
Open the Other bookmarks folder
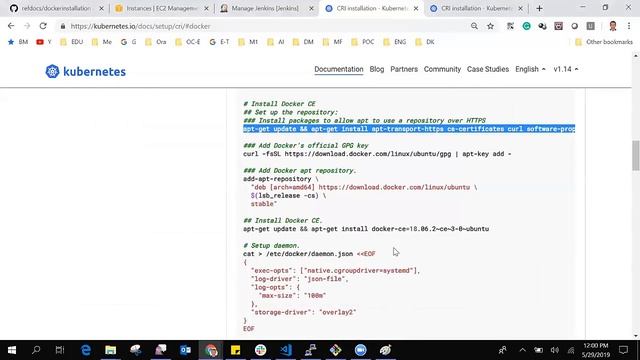[604, 42]
